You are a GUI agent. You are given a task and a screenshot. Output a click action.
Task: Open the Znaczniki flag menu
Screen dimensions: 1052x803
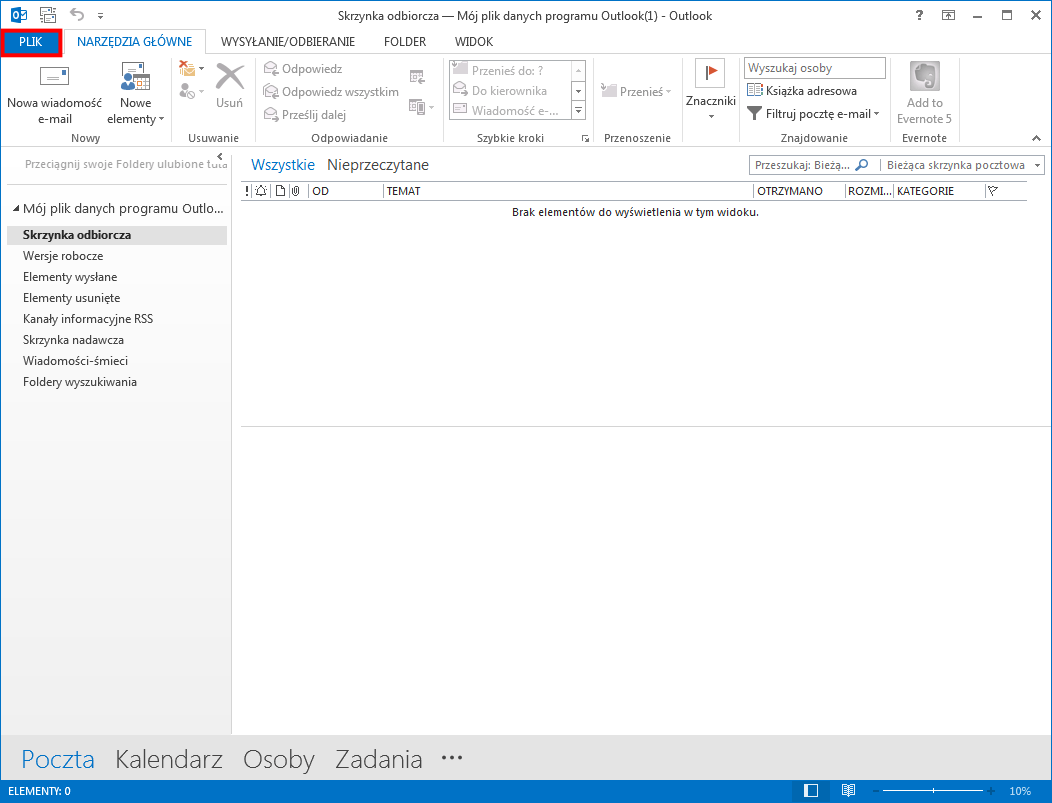click(711, 91)
